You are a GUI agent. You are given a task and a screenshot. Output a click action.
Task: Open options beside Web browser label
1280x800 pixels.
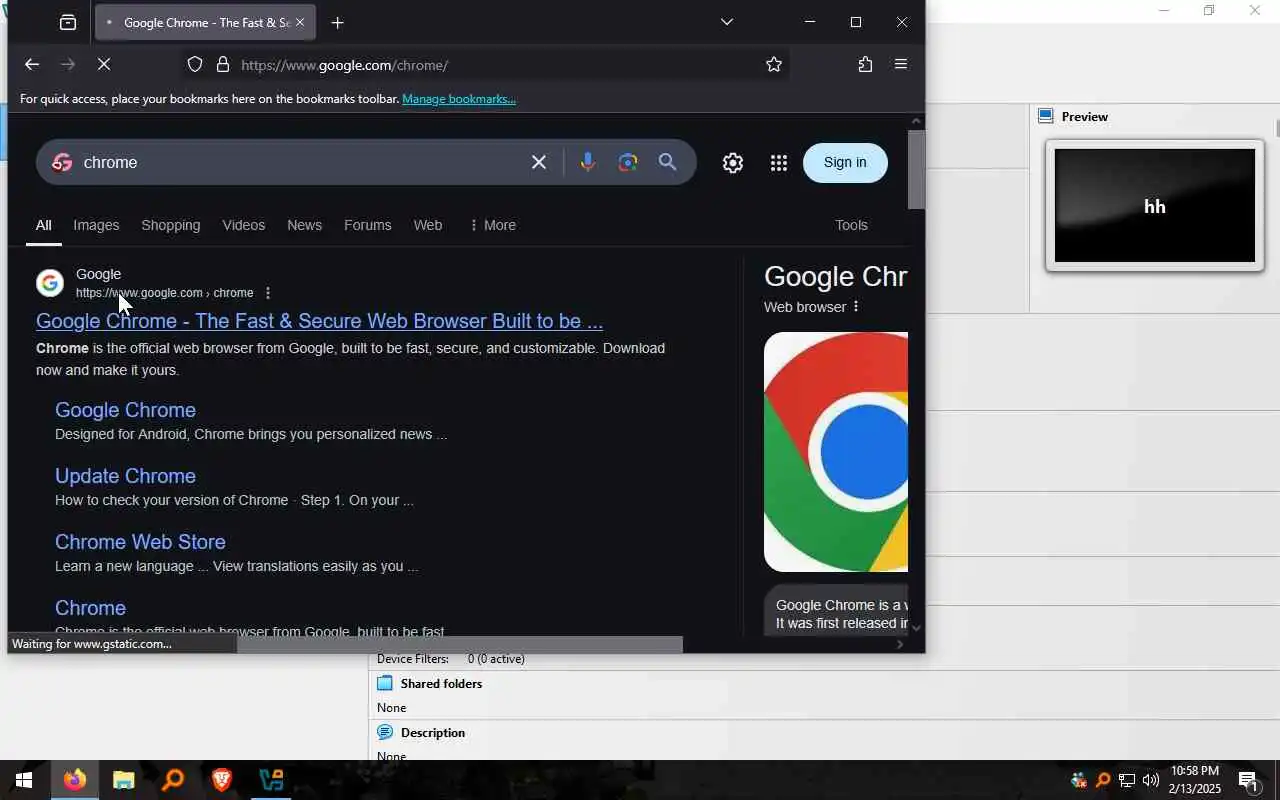(856, 307)
